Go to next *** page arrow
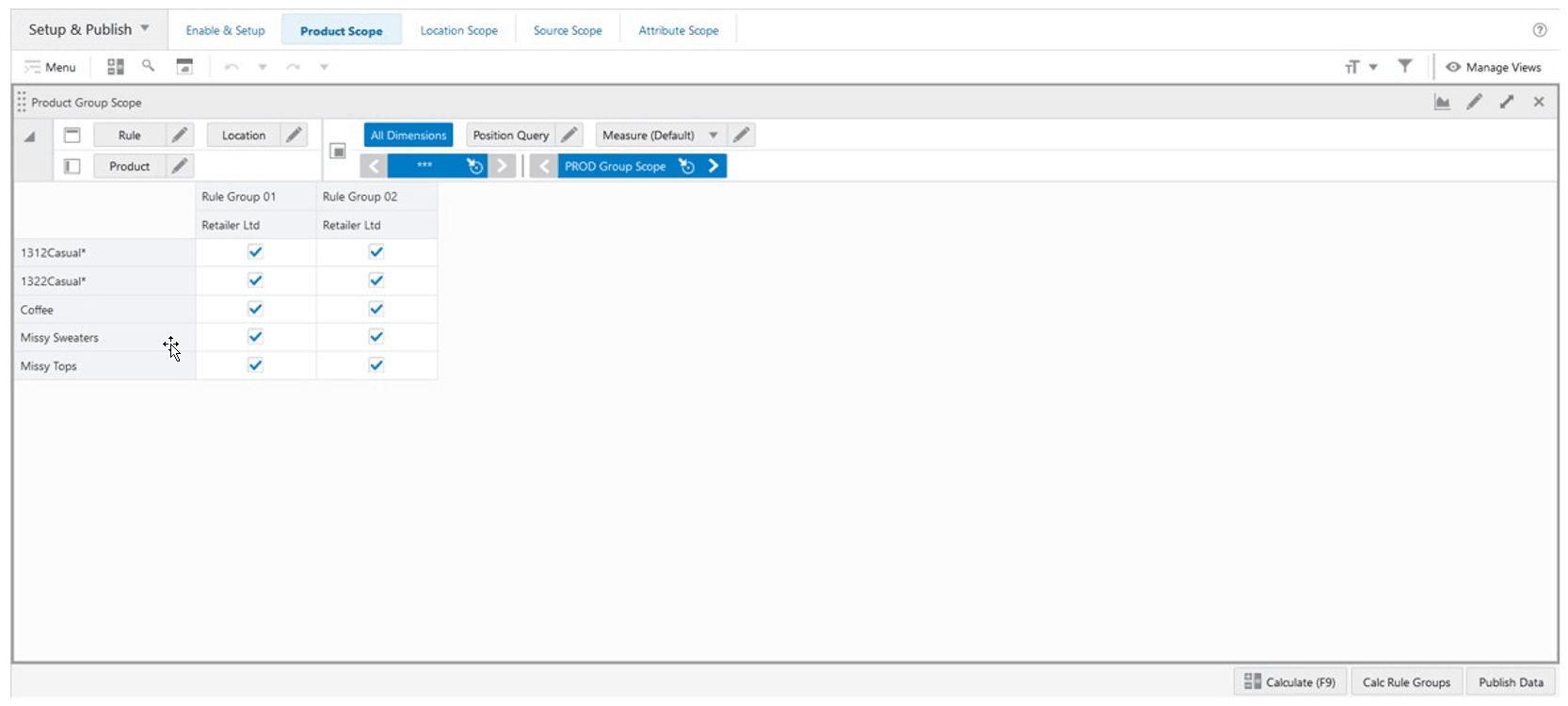 point(503,167)
